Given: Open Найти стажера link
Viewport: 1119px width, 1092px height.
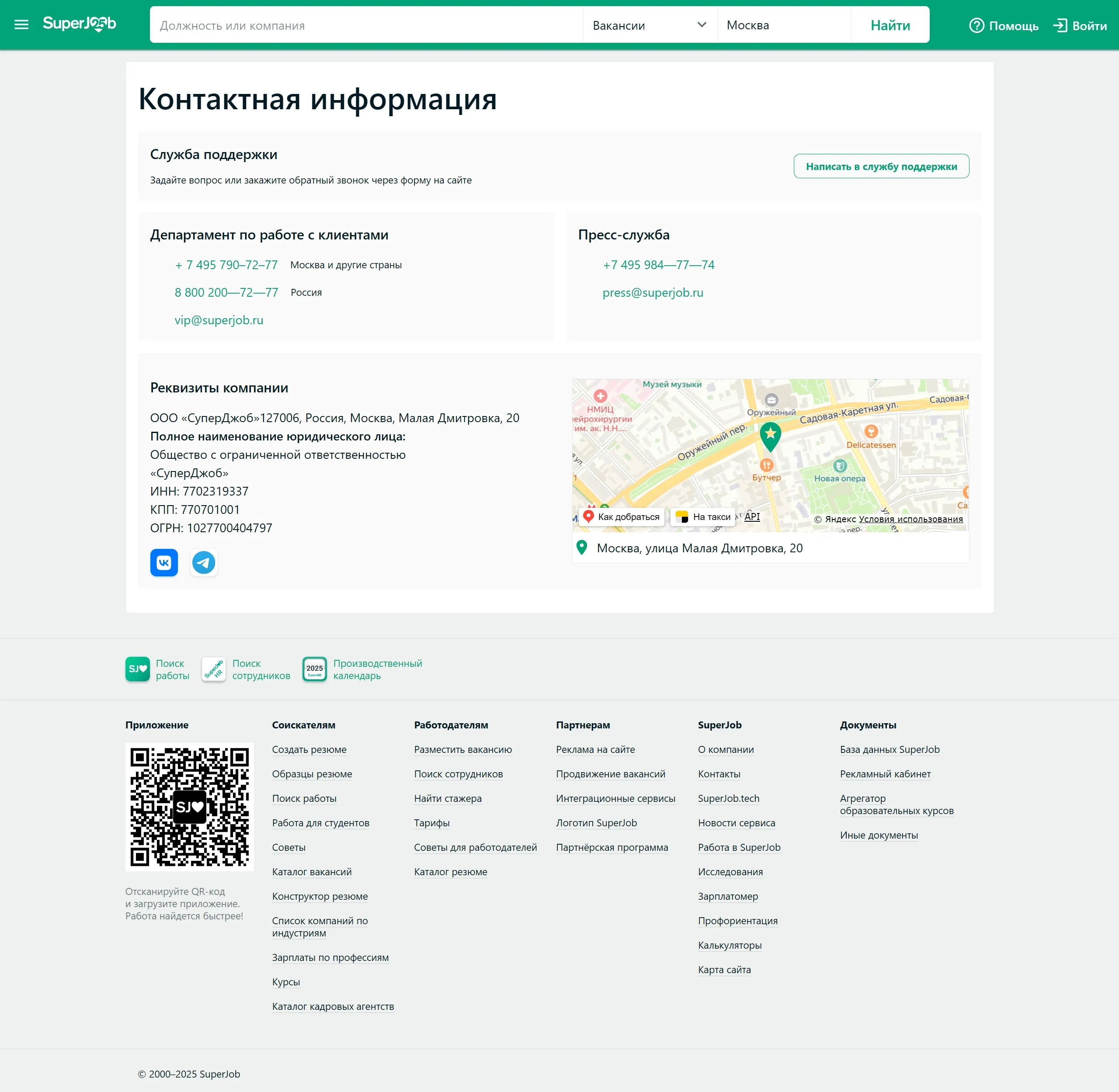Looking at the screenshot, I should point(448,798).
